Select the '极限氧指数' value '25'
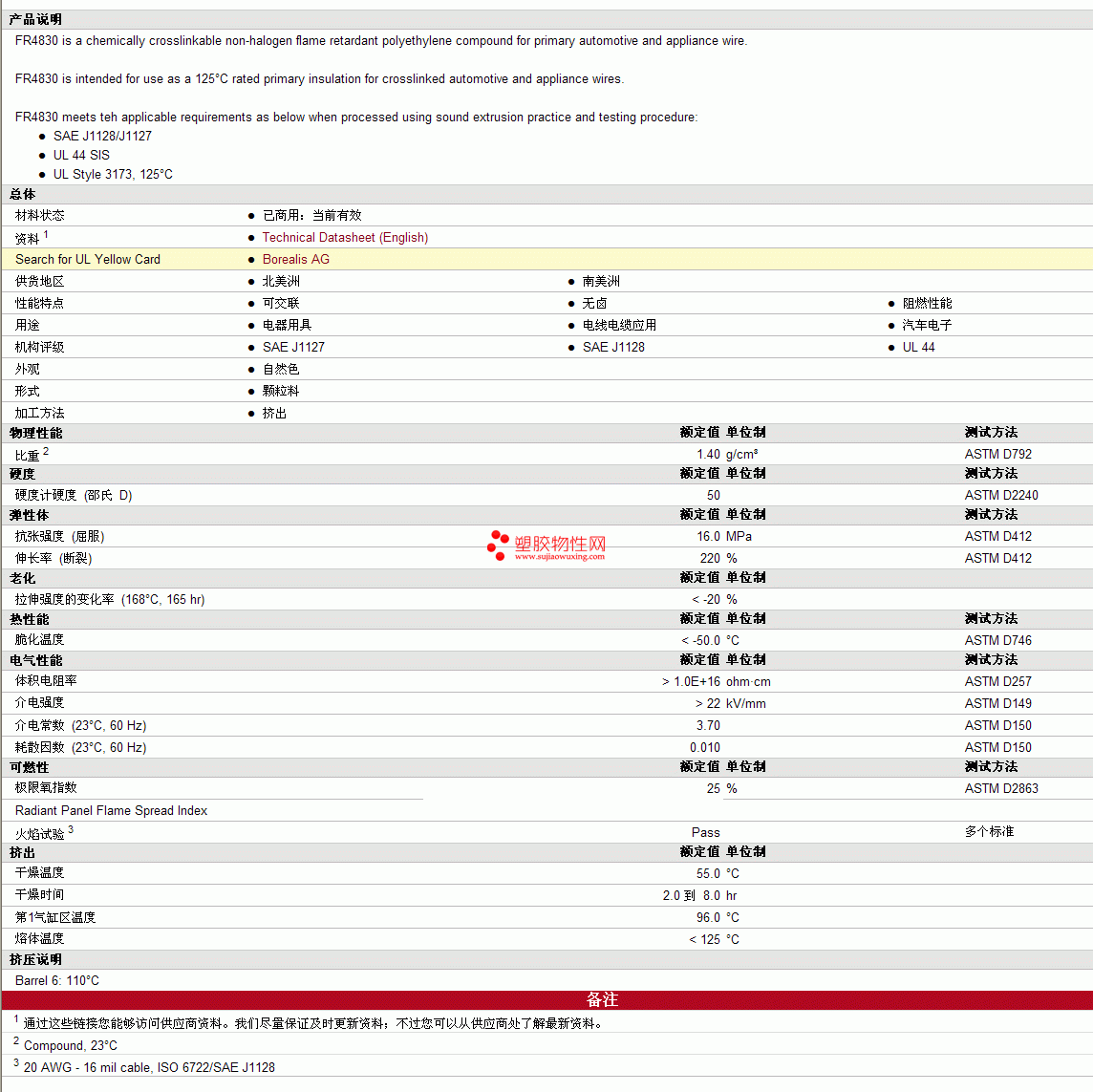This screenshot has height=1092, width=1093. pos(713,789)
